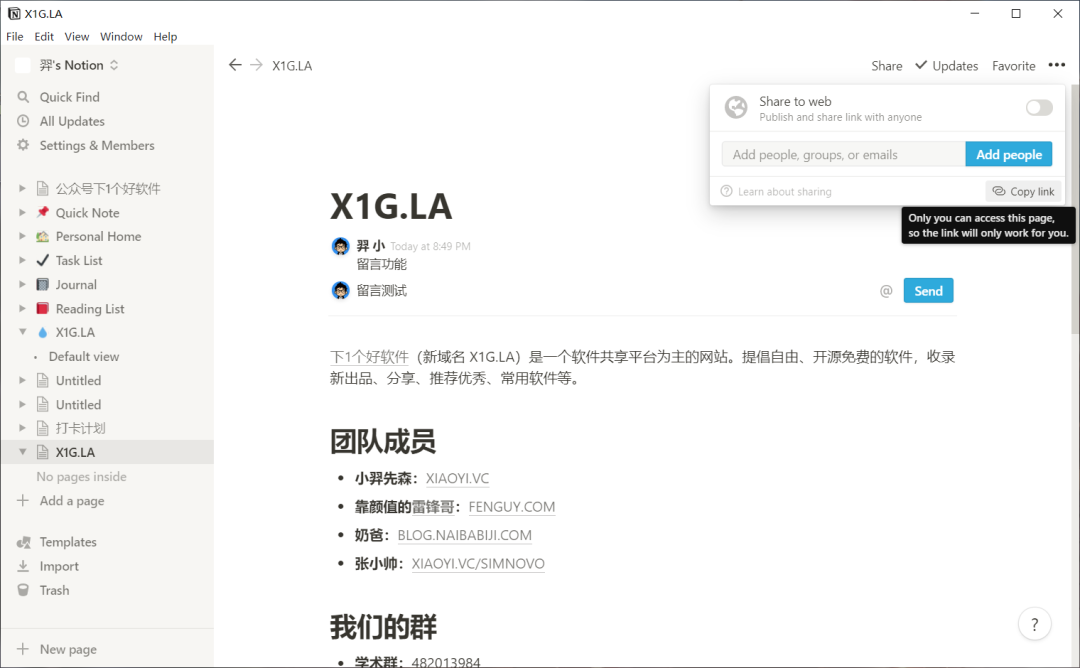Collapse the droplet X1G.LA page tree
This screenshot has width=1080, height=668.
tap(22, 332)
